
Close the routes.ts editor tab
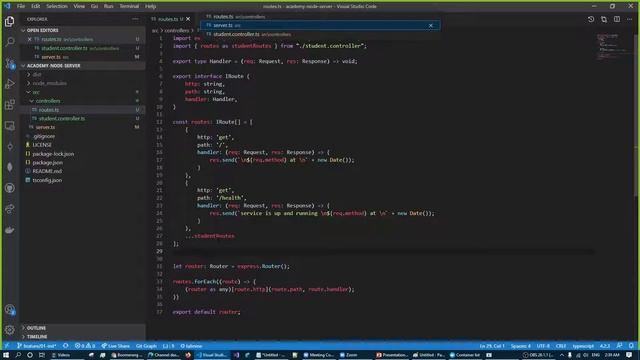tap(188, 19)
